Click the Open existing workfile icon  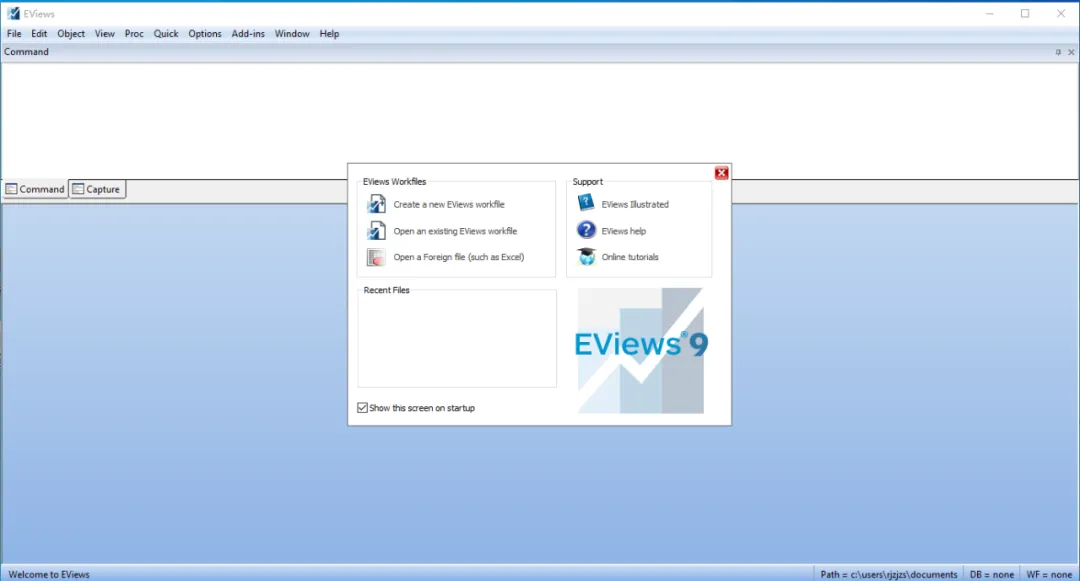click(x=376, y=231)
